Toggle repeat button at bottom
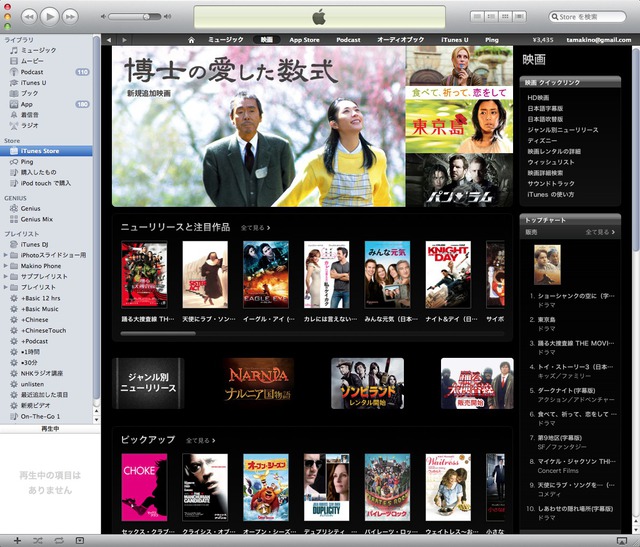The image size is (640, 547). [59, 540]
